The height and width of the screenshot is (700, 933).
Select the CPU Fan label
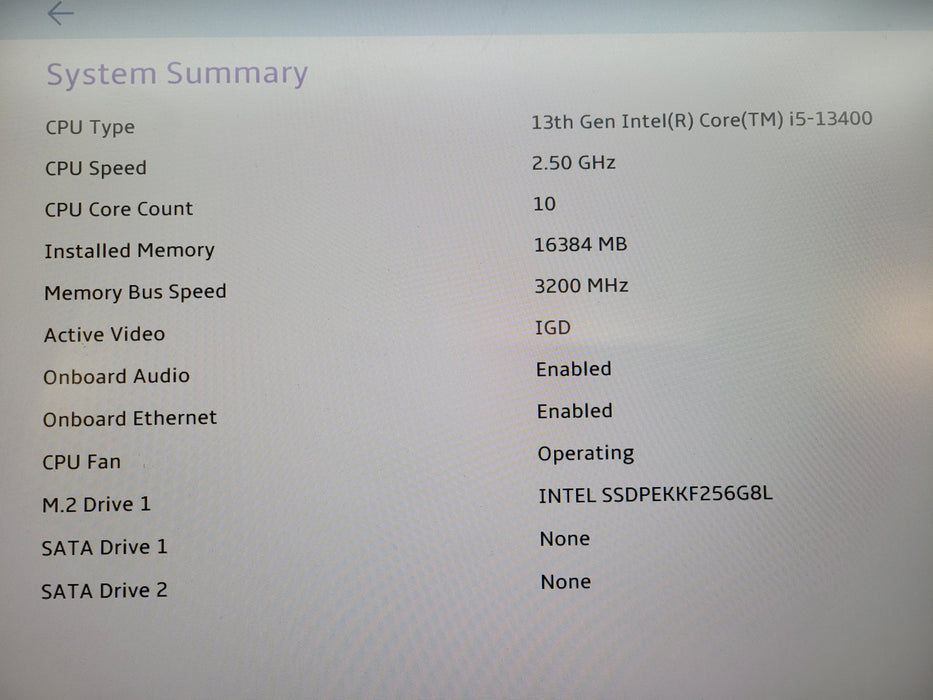pyautogui.click(x=82, y=462)
